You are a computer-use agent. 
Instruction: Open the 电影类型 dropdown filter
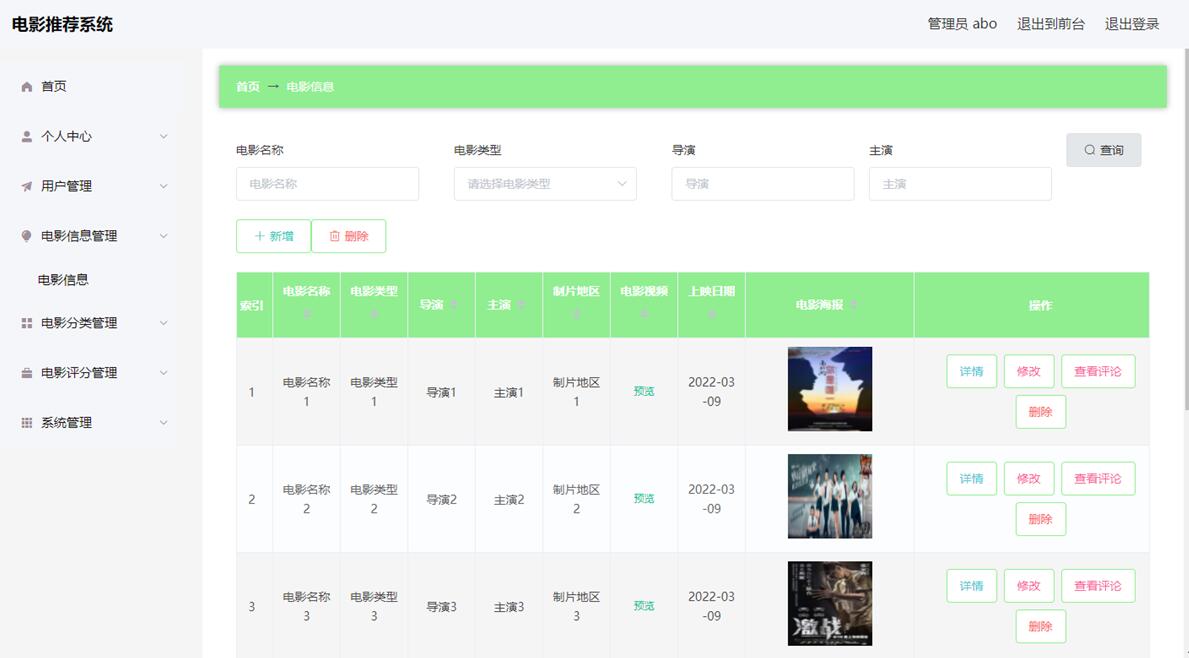click(x=545, y=184)
